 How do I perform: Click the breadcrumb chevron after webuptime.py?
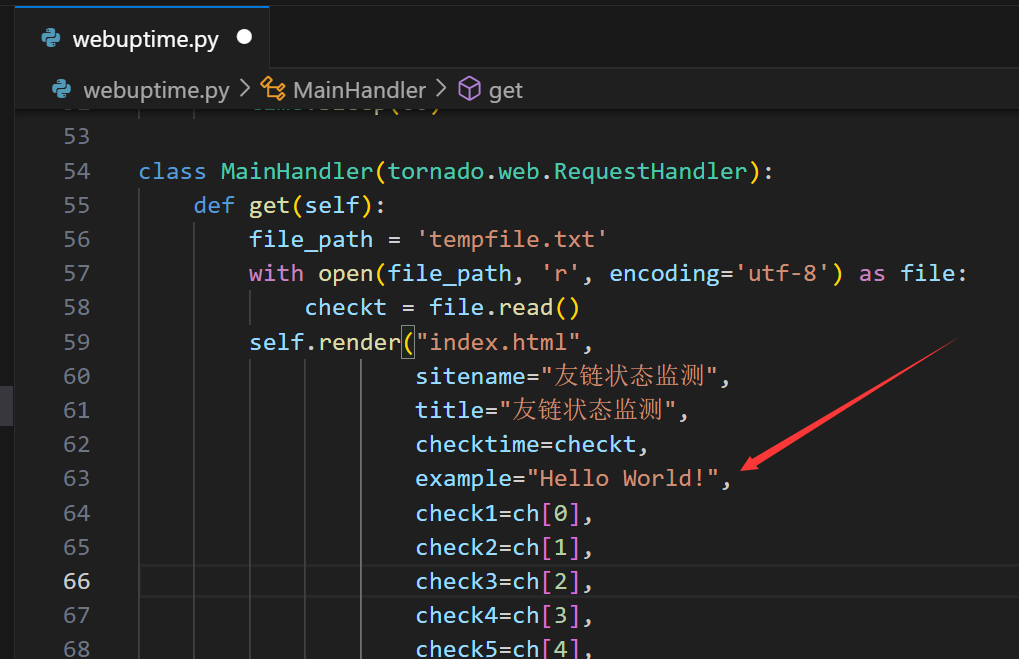coord(245,90)
